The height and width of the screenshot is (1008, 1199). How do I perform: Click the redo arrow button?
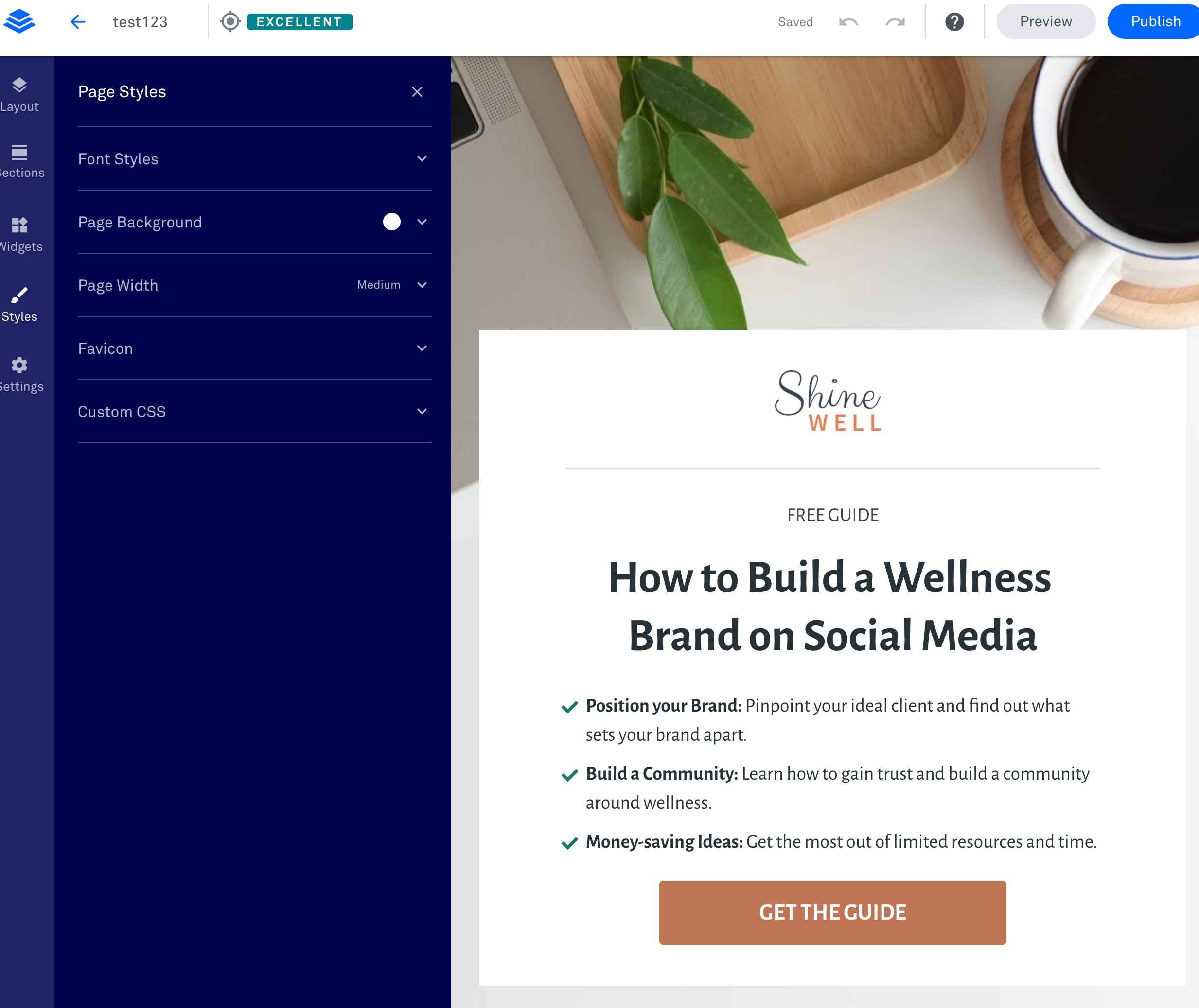(896, 21)
